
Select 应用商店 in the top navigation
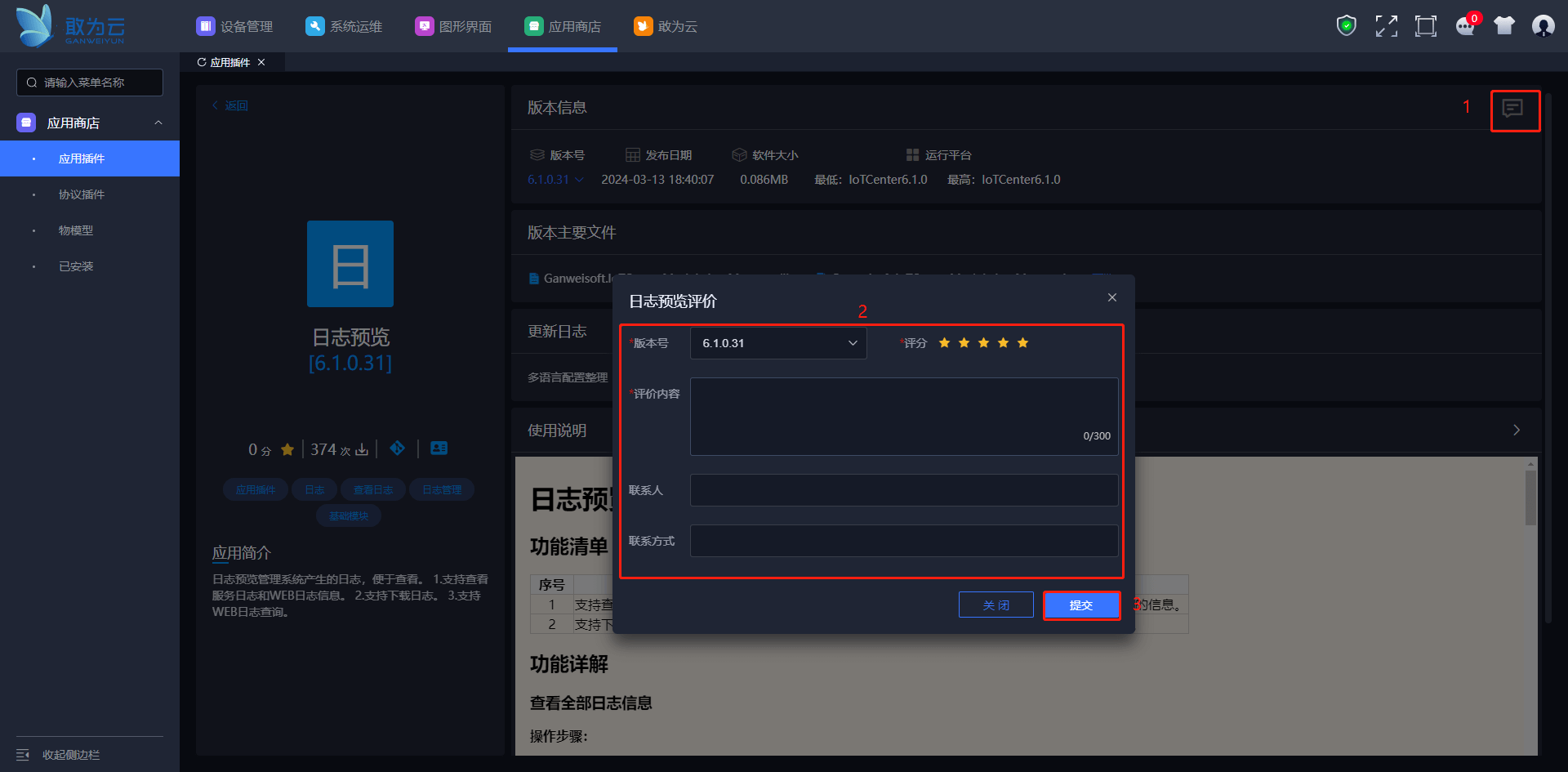tap(563, 26)
